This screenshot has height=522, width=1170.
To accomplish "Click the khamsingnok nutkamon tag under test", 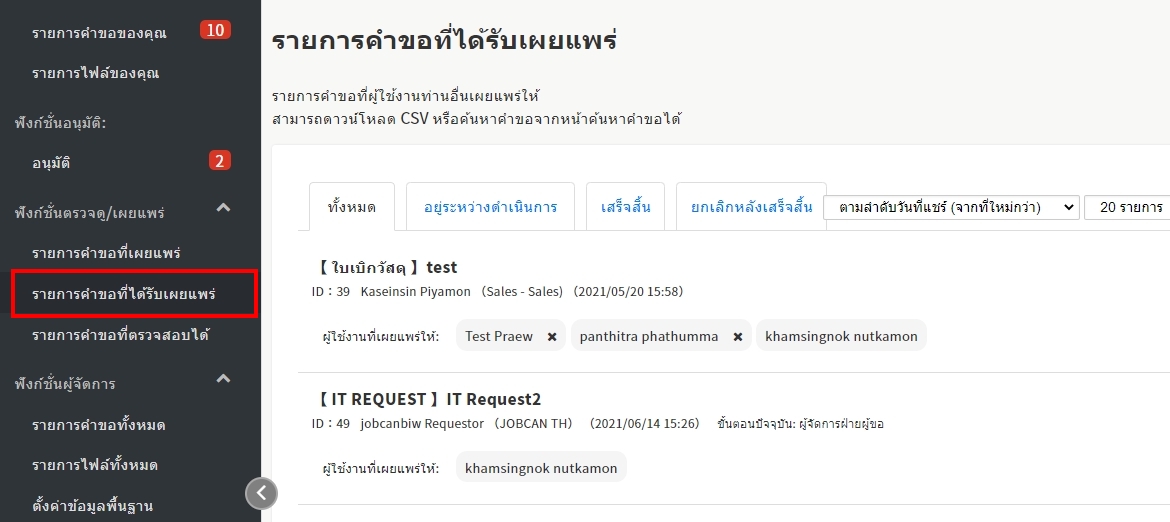I will (841, 336).
